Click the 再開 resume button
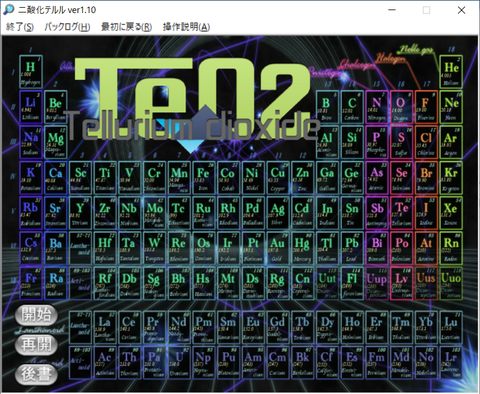This screenshot has width=480, height=394. (36, 344)
